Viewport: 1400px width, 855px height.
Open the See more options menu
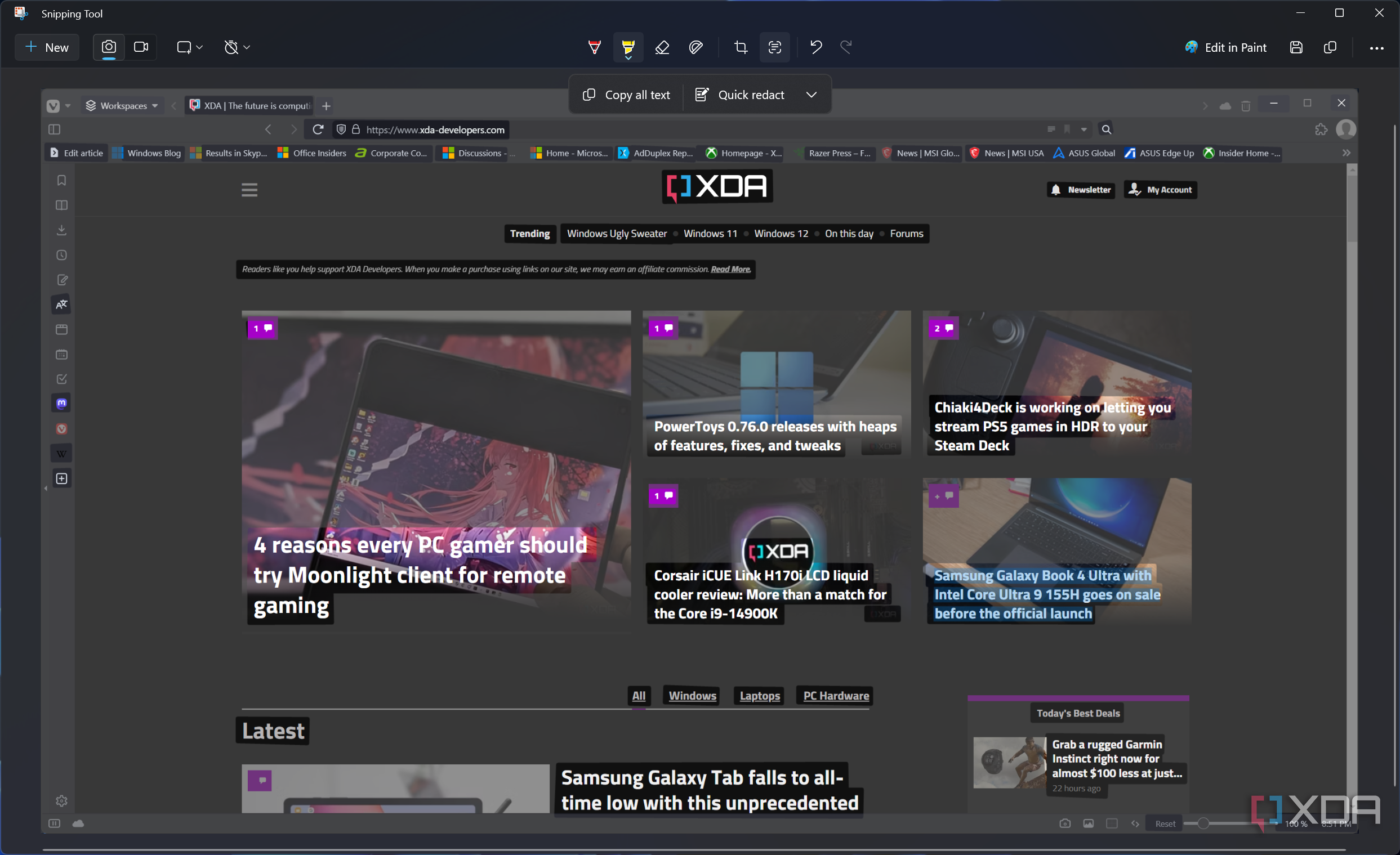[1377, 48]
